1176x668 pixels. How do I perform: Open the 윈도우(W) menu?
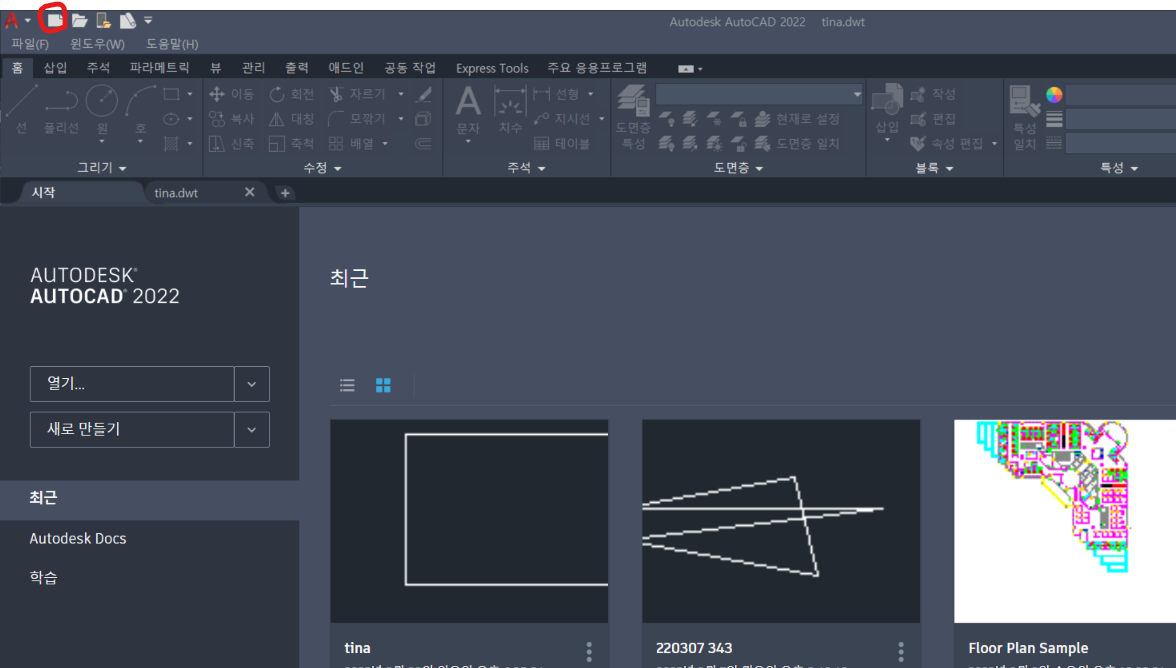click(98, 44)
